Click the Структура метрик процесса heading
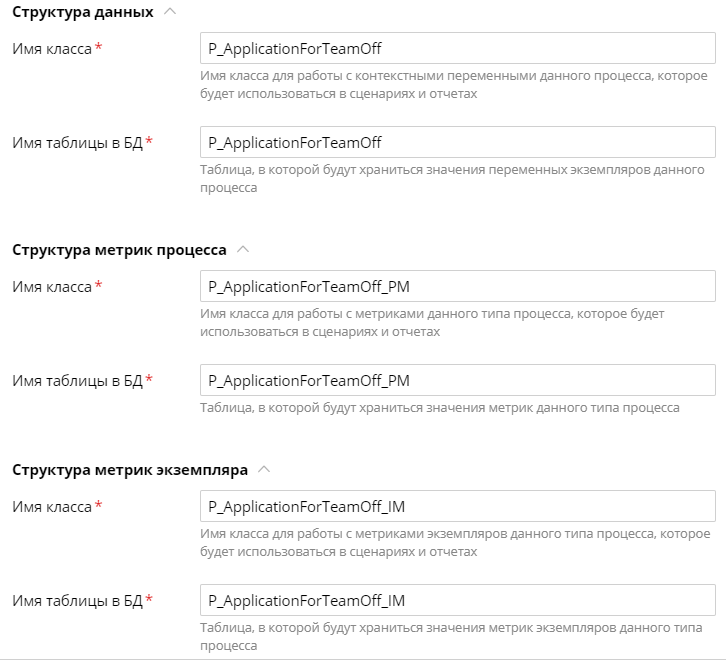This screenshot has height=661, width=726. [x=119, y=250]
